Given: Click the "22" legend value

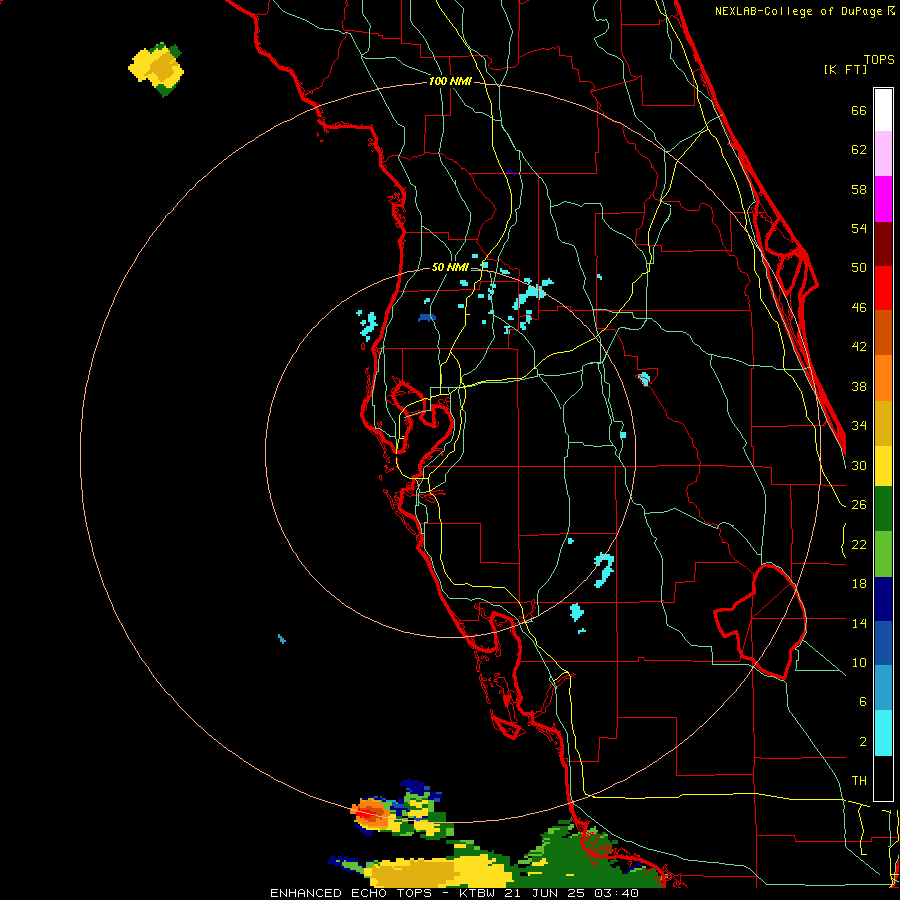Looking at the screenshot, I should (x=859, y=545).
